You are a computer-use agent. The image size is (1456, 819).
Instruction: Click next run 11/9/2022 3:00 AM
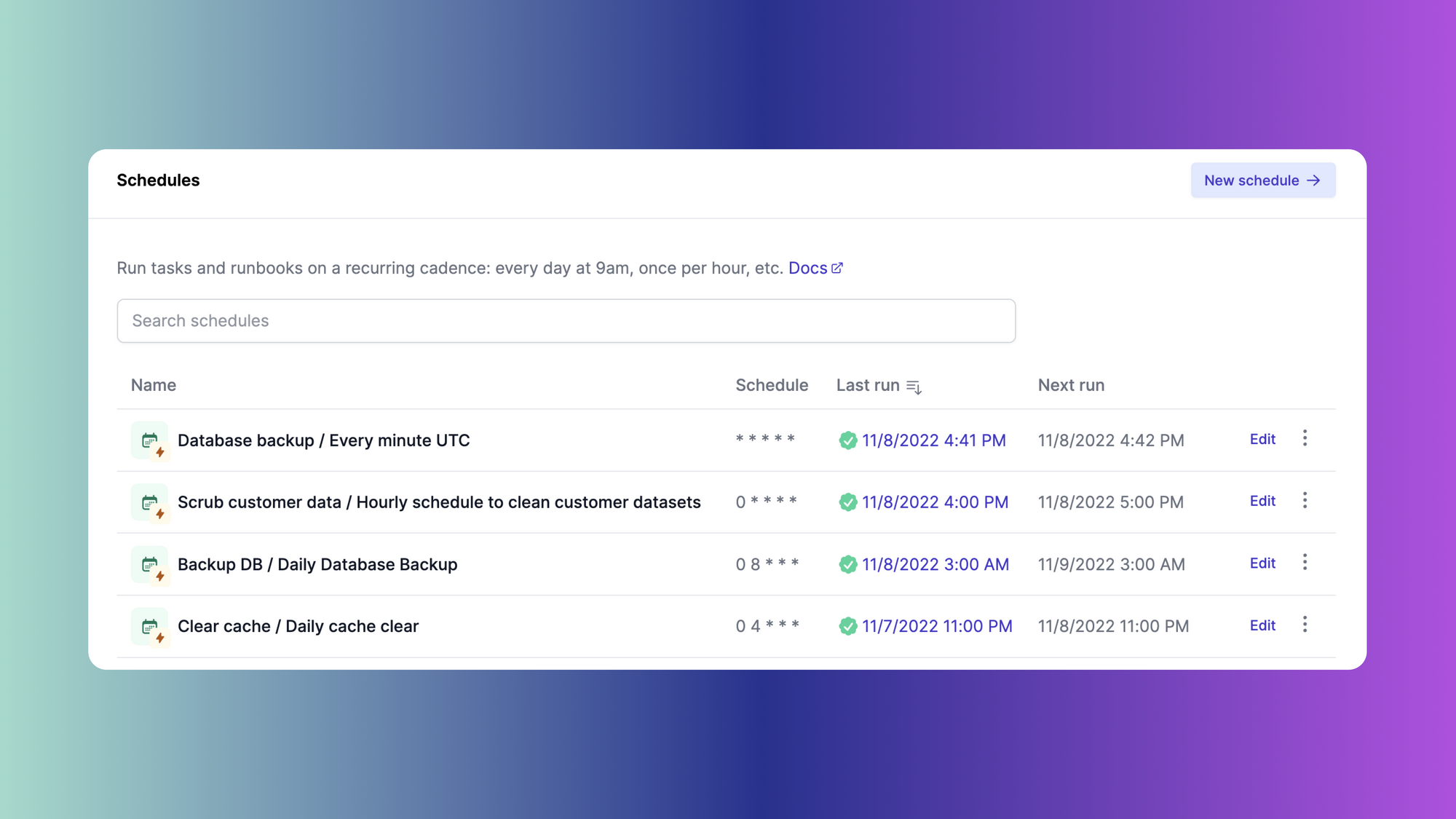1112,564
